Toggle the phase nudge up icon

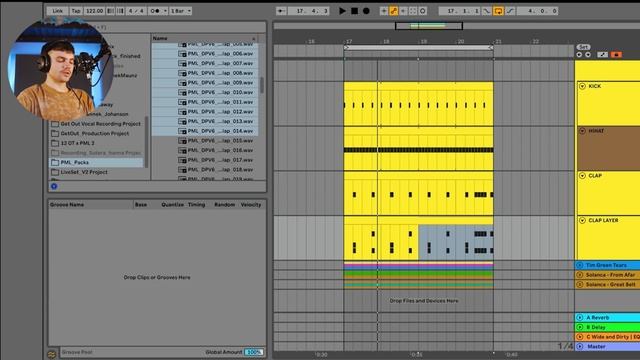(120, 11)
